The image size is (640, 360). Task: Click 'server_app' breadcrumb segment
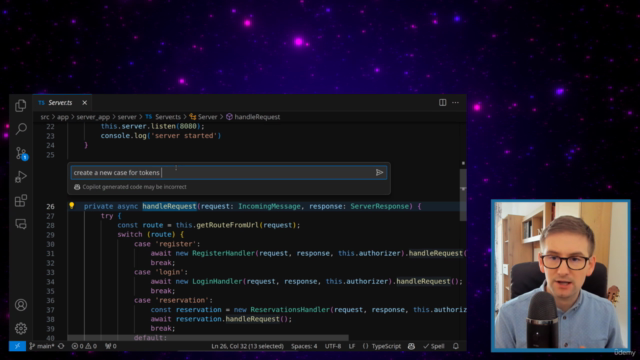[x=93, y=117]
